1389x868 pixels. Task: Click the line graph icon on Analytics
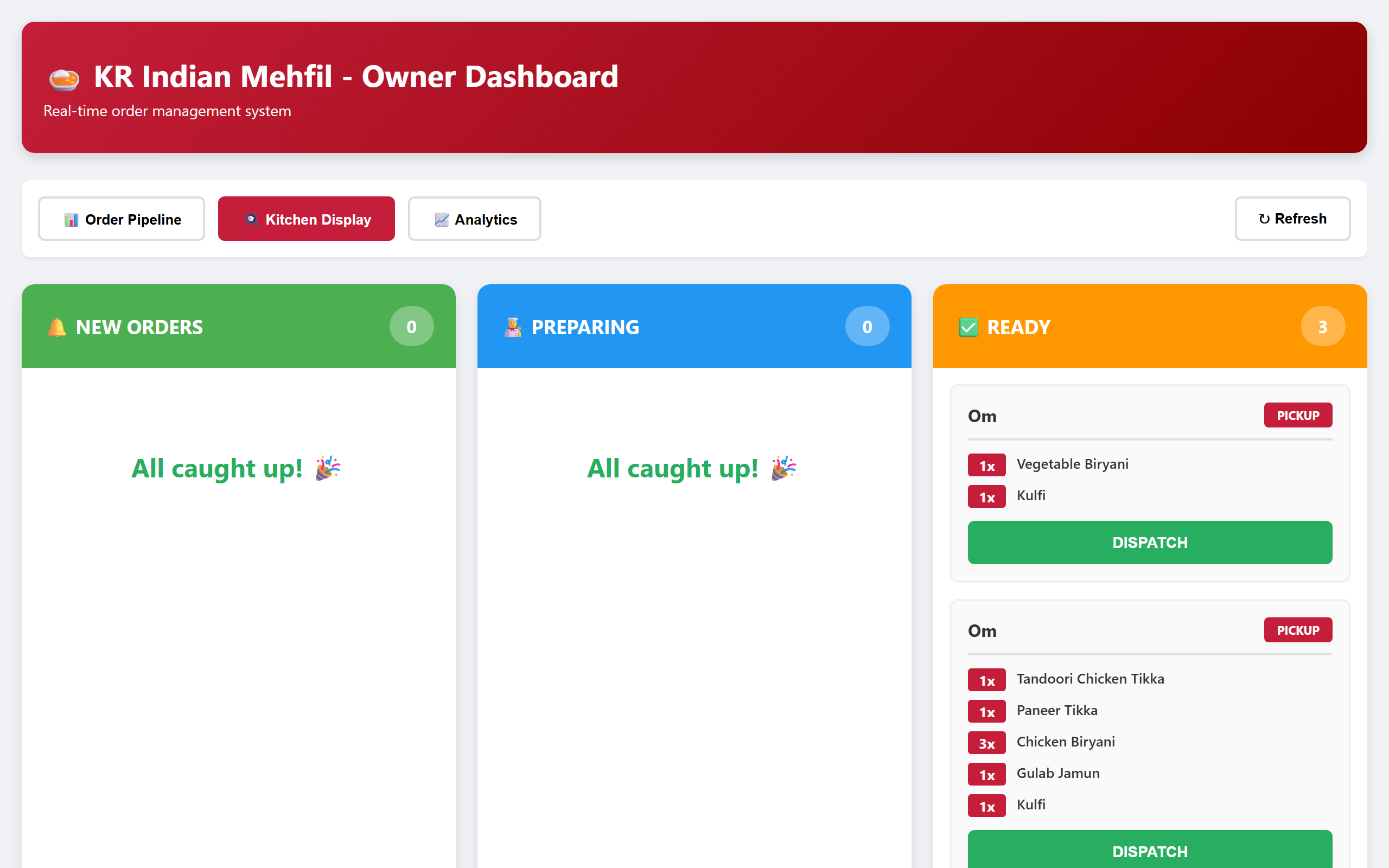tap(441, 219)
